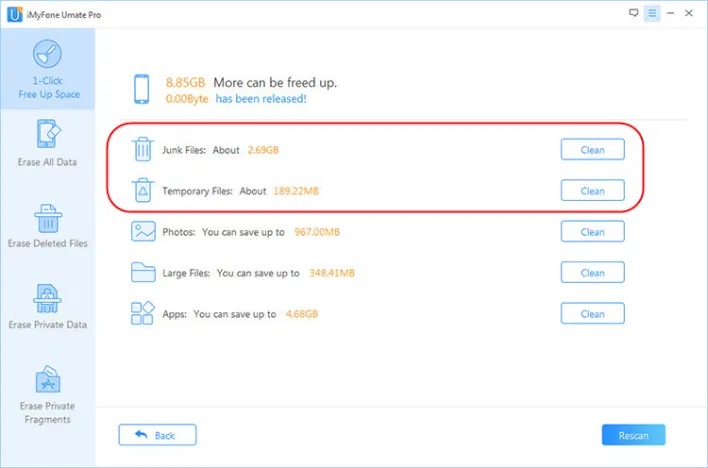
Task: Clean the Photos category
Action: (592, 231)
